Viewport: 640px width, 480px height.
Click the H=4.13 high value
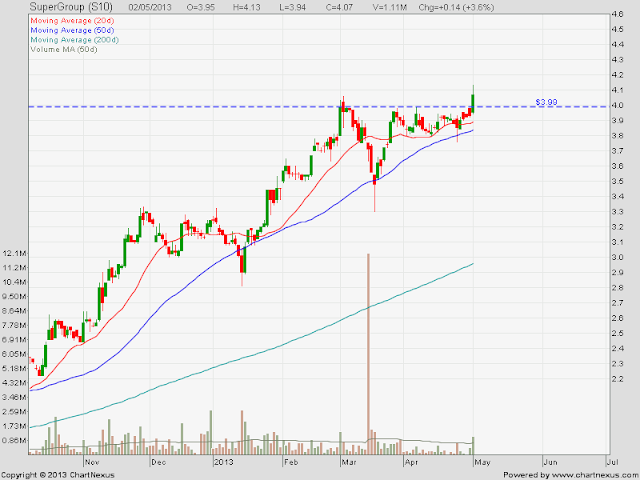click(x=247, y=7)
